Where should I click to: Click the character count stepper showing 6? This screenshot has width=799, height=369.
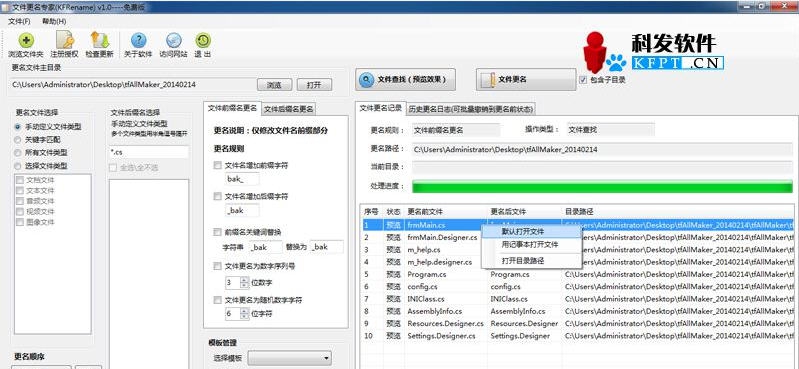244,313
